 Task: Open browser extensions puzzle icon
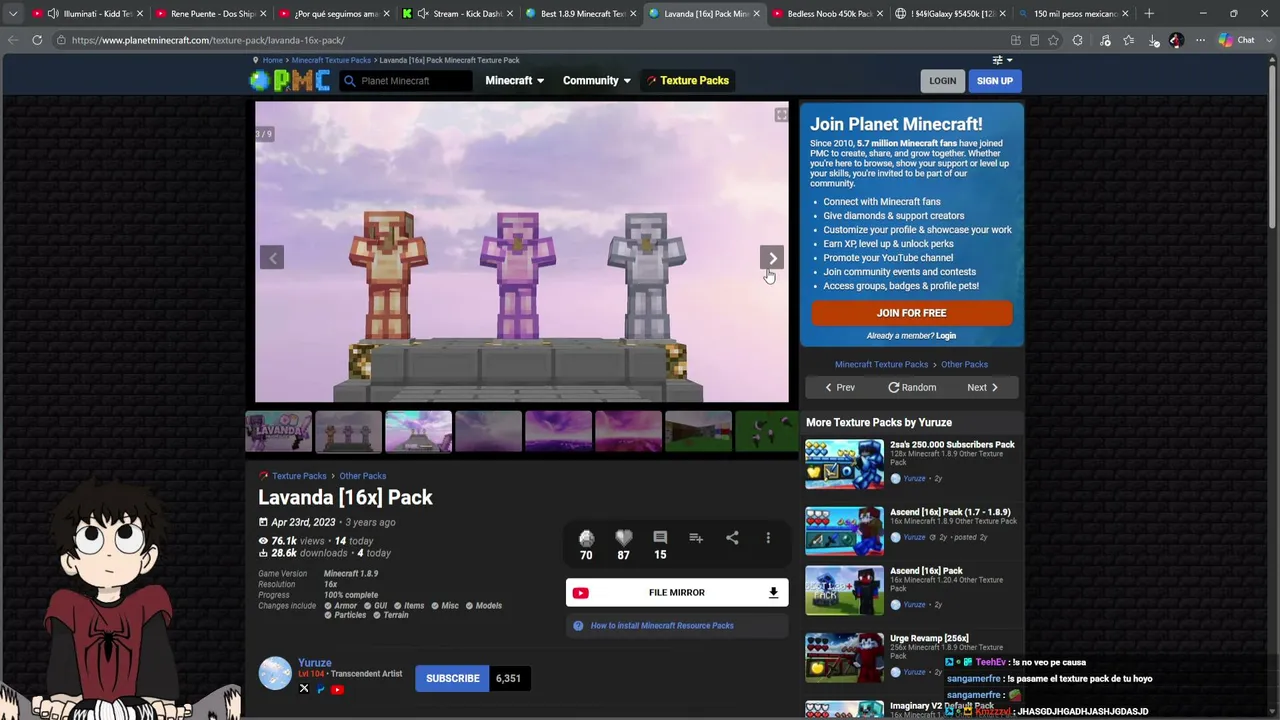pyautogui.click(x=1077, y=40)
